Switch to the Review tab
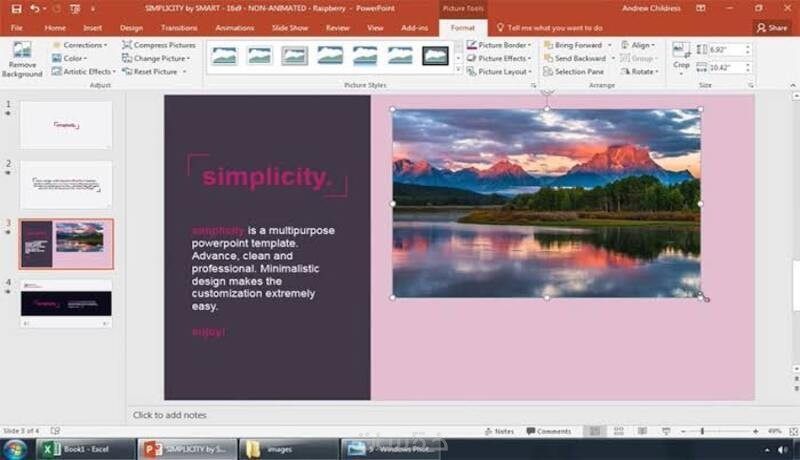This screenshot has height=460, width=800. (x=337, y=28)
